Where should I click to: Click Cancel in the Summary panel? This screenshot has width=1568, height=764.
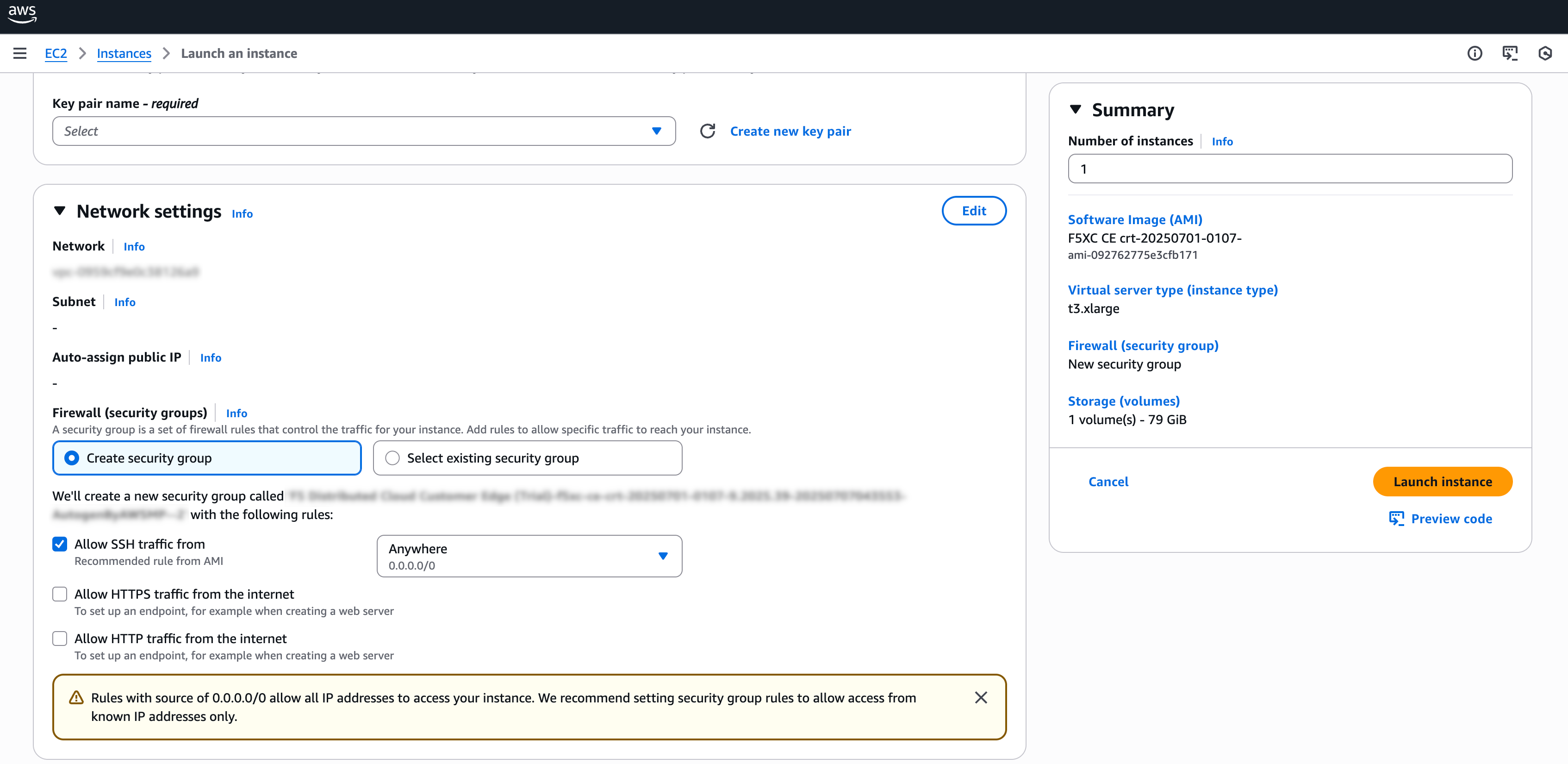coord(1108,481)
